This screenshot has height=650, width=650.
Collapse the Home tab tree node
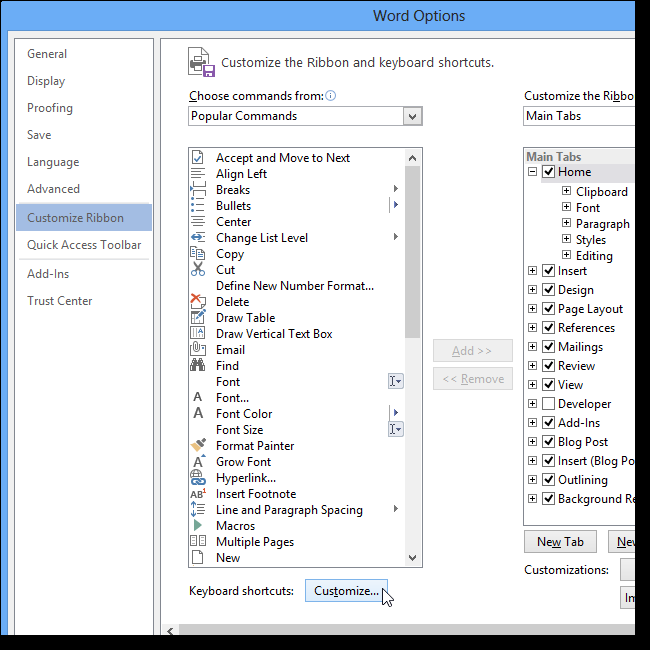coord(533,172)
